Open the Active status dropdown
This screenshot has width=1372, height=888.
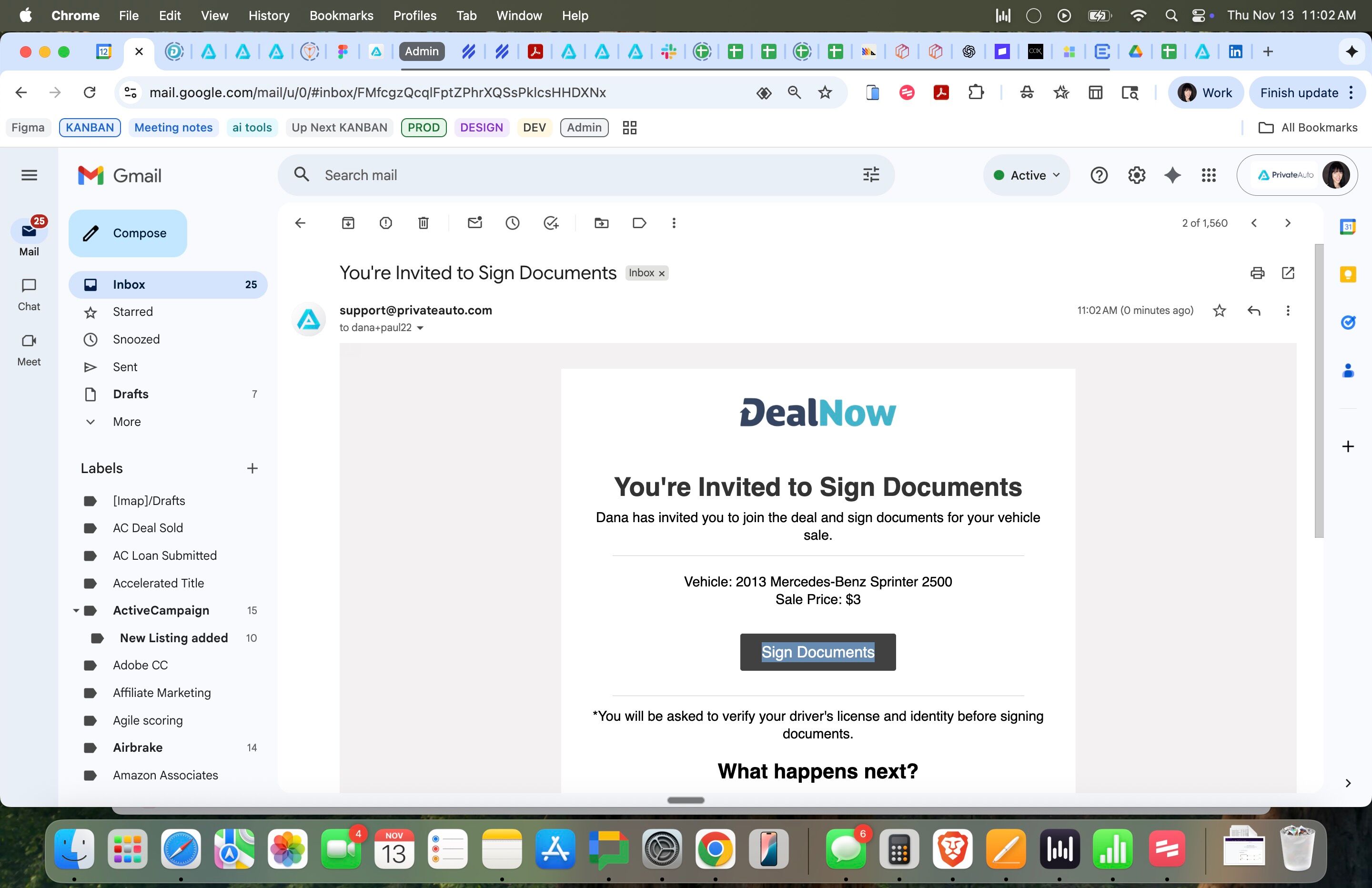[x=1027, y=175]
